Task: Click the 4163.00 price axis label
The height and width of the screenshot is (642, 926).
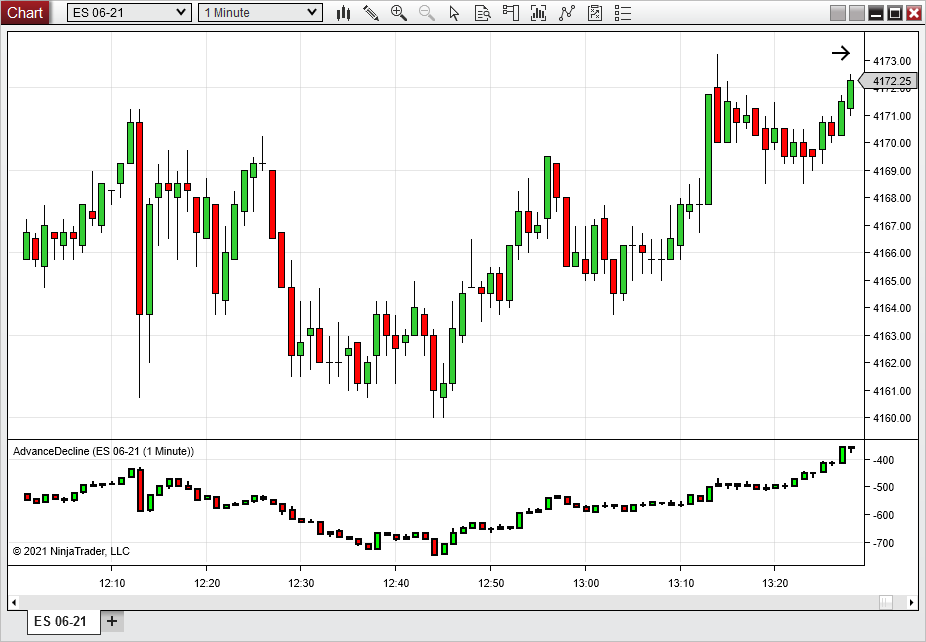Action: [892, 335]
